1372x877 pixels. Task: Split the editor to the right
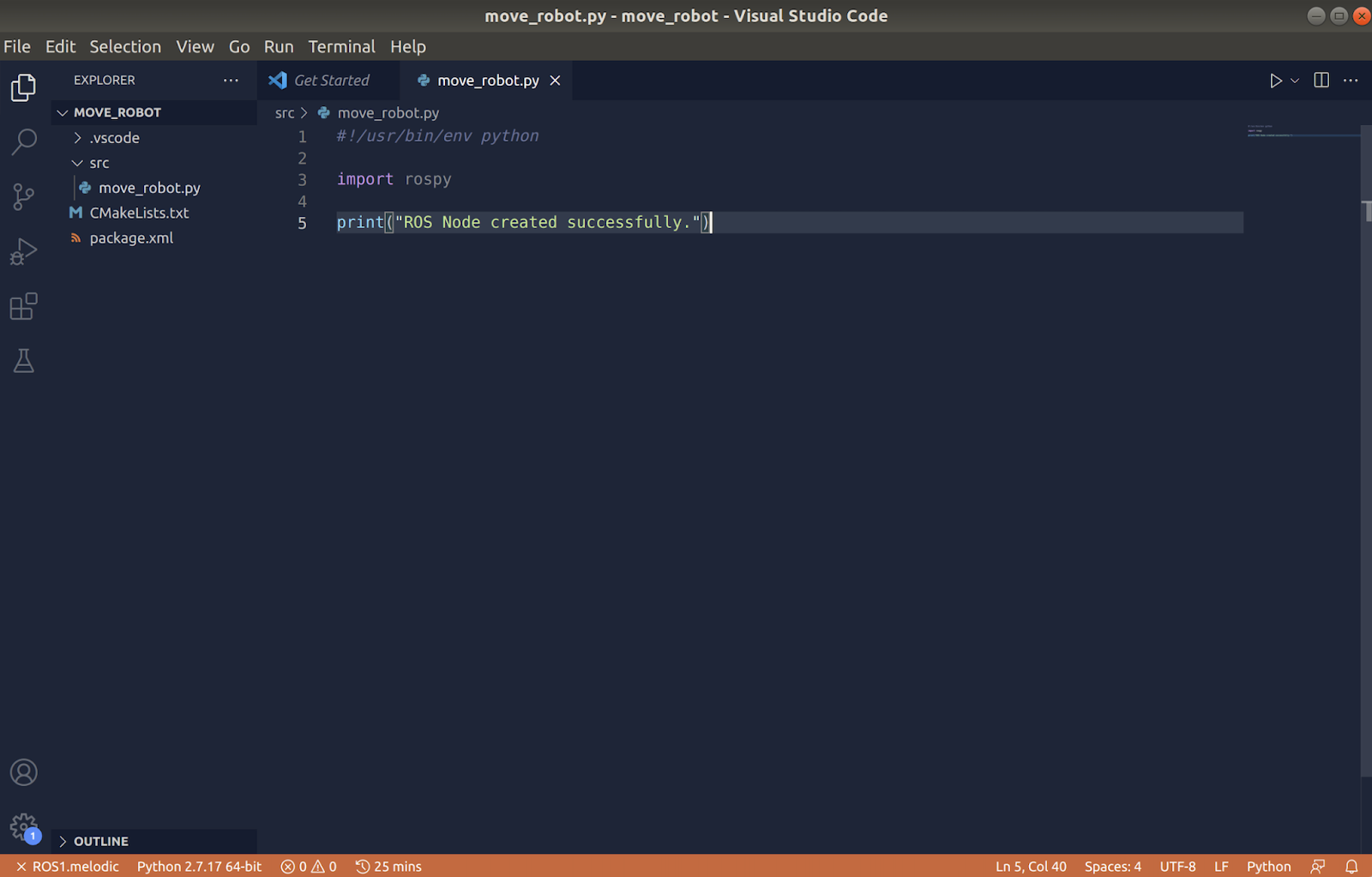pos(1321,80)
